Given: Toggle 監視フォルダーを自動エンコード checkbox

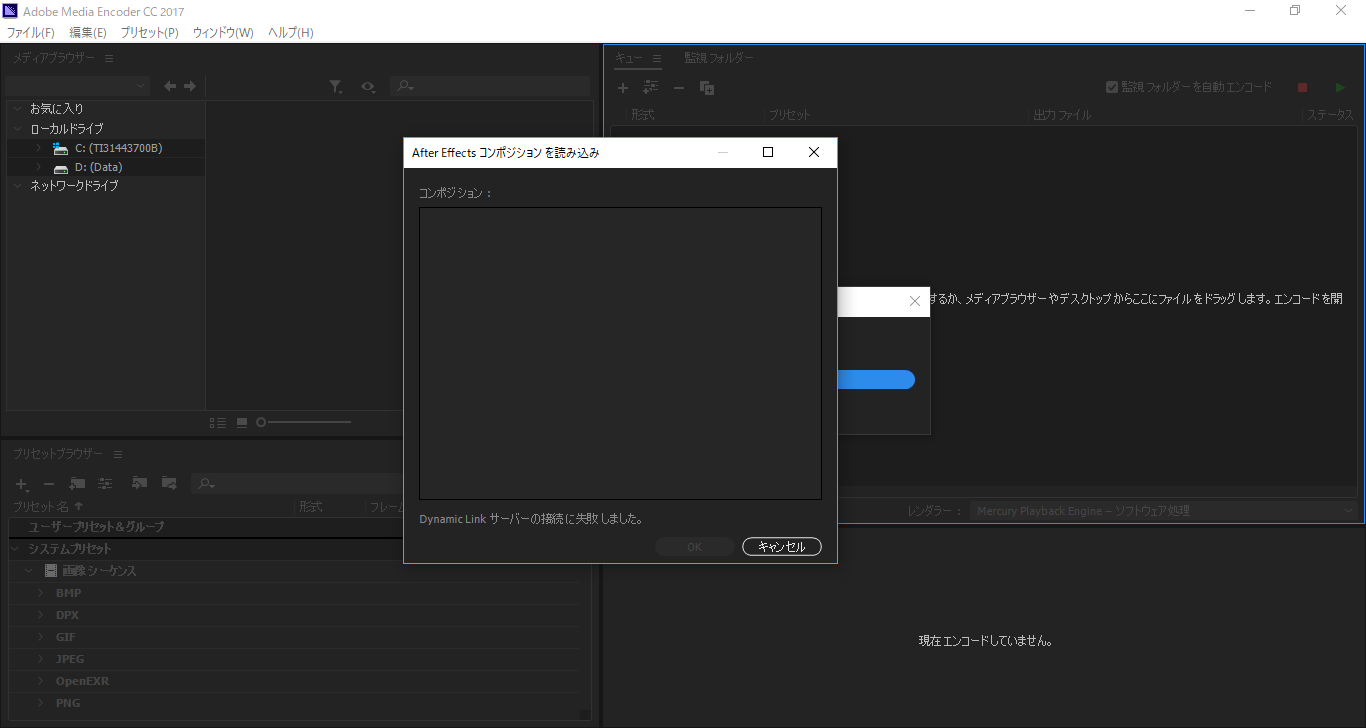Looking at the screenshot, I should click(1112, 87).
